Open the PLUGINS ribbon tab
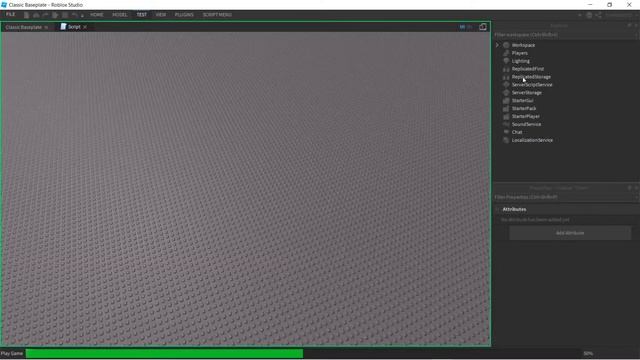This screenshot has width=640, height=360. (x=184, y=15)
